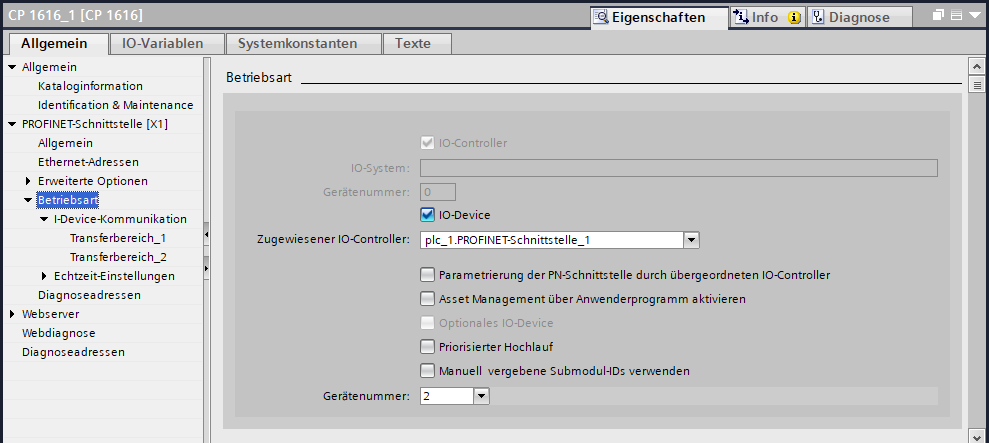This screenshot has width=989, height=443.
Task: Open the Gerätenummer 2 dropdown
Action: (481, 396)
